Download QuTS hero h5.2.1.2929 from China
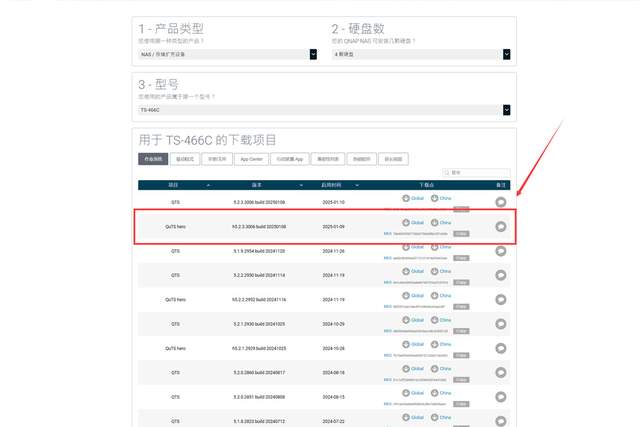 (441, 345)
